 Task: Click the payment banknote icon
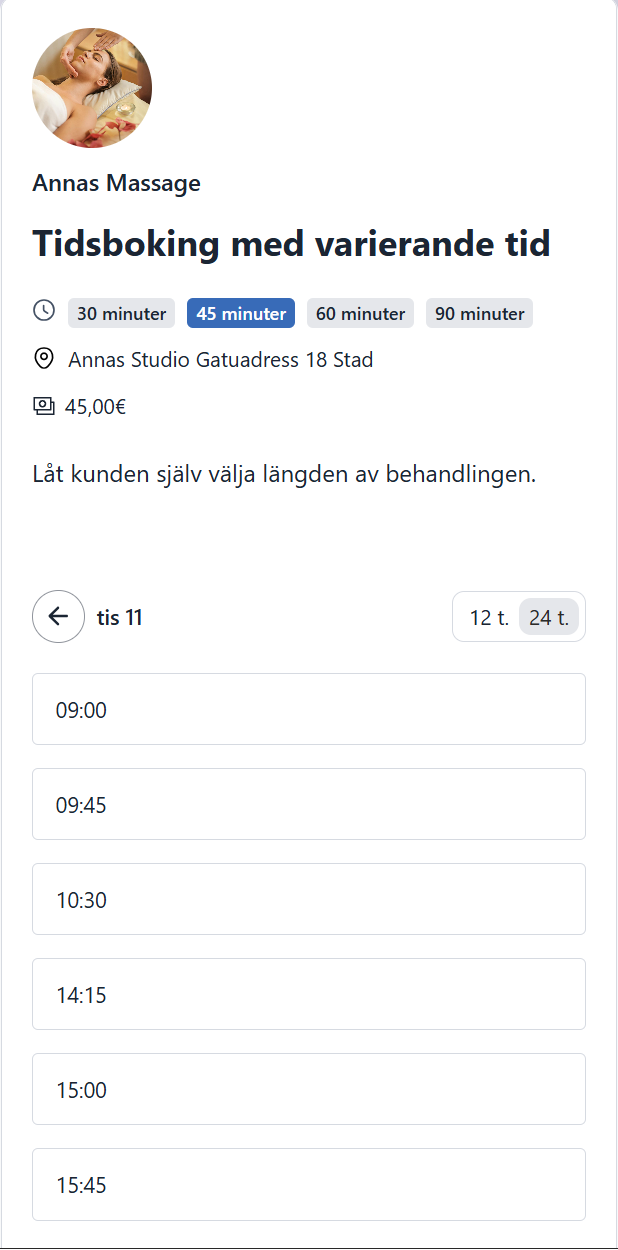[44, 406]
